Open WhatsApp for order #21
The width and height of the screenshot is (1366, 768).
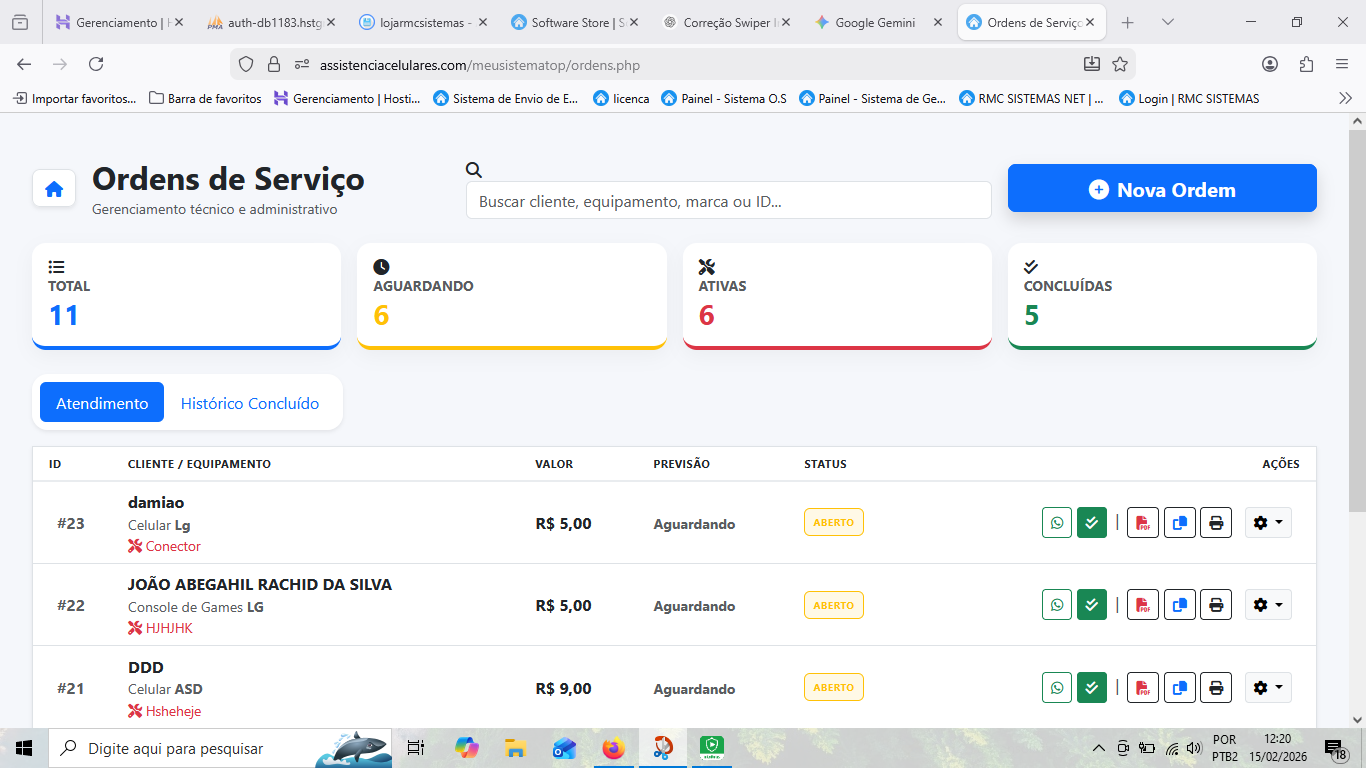pyautogui.click(x=1057, y=688)
